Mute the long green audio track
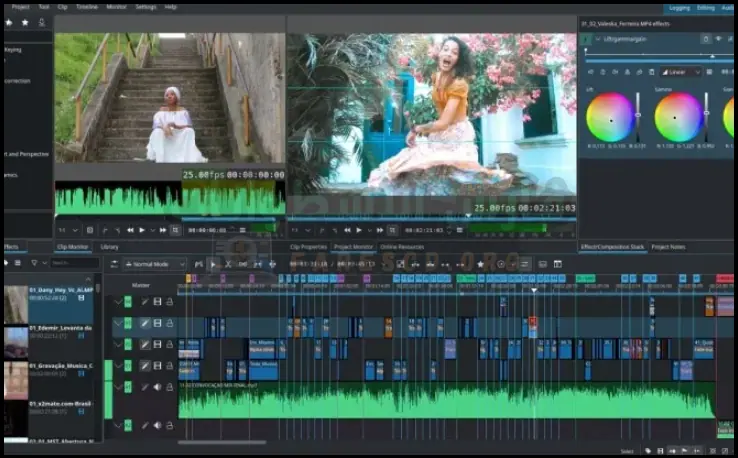This screenshot has height=458, width=738. point(157,387)
